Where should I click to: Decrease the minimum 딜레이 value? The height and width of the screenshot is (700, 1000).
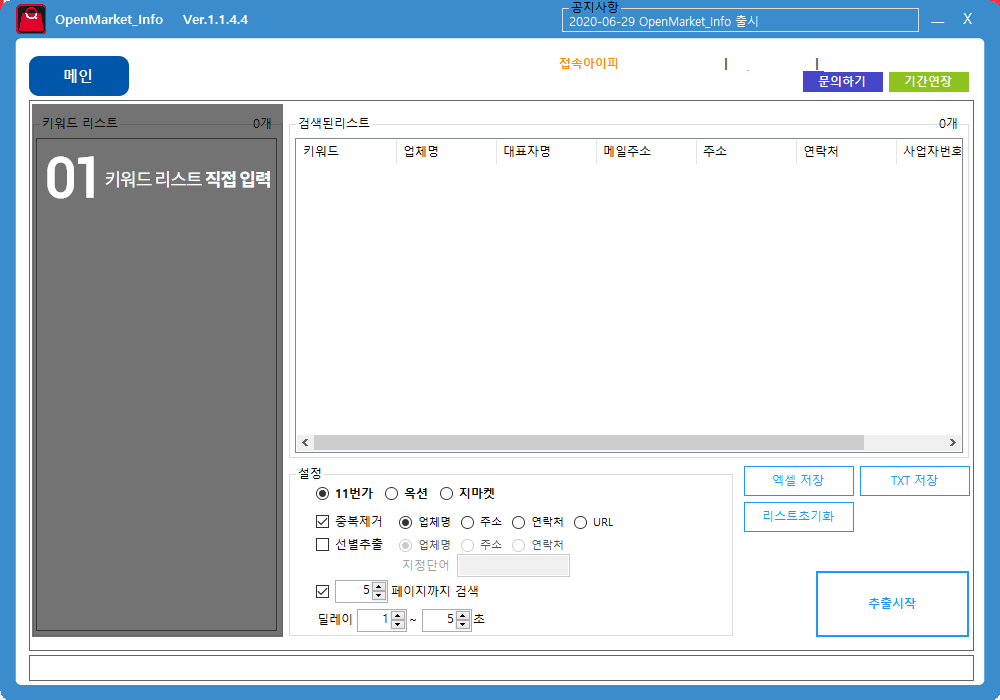click(398, 623)
